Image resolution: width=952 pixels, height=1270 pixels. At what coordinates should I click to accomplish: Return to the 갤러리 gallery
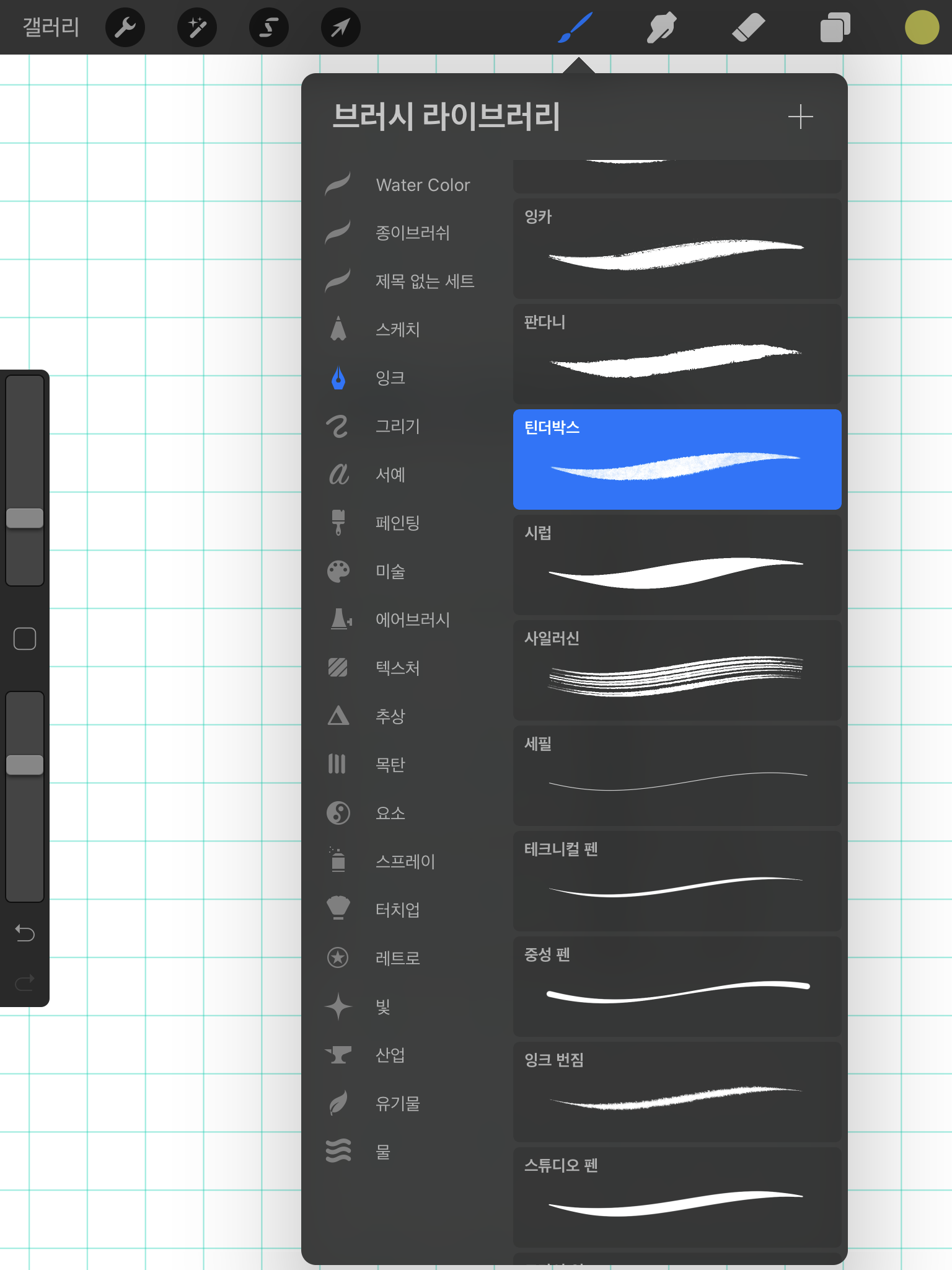[x=51, y=27]
